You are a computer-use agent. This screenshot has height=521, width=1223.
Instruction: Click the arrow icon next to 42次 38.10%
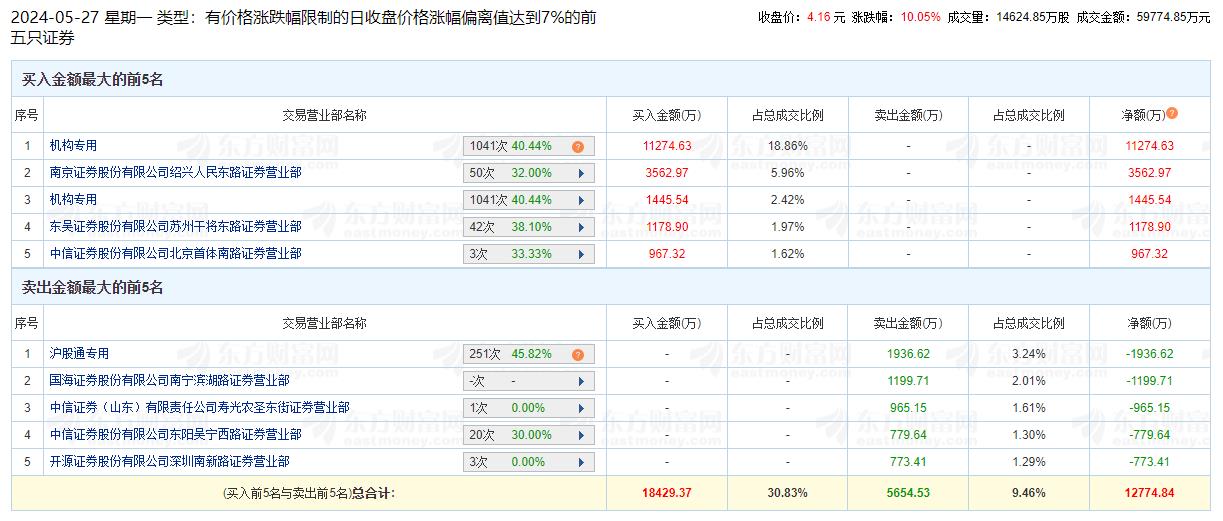(581, 227)
